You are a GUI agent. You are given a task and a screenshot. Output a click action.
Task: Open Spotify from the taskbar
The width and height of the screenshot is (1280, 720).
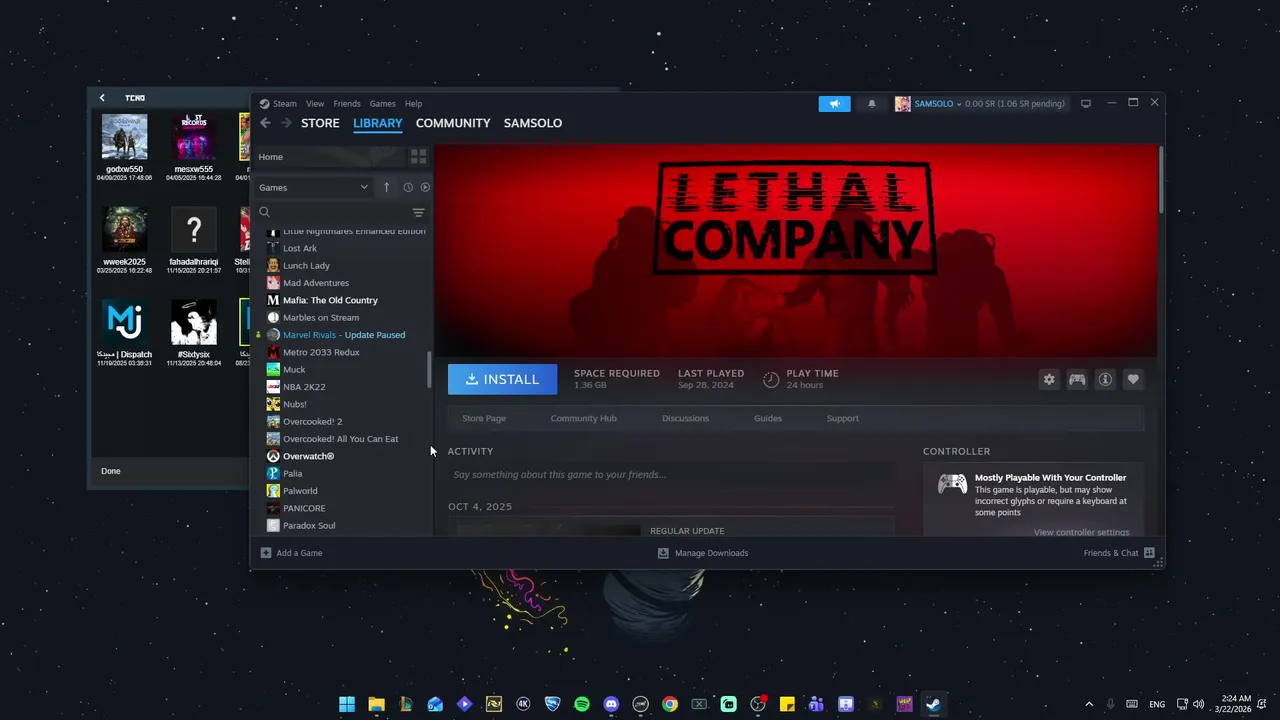pos(582,704)
